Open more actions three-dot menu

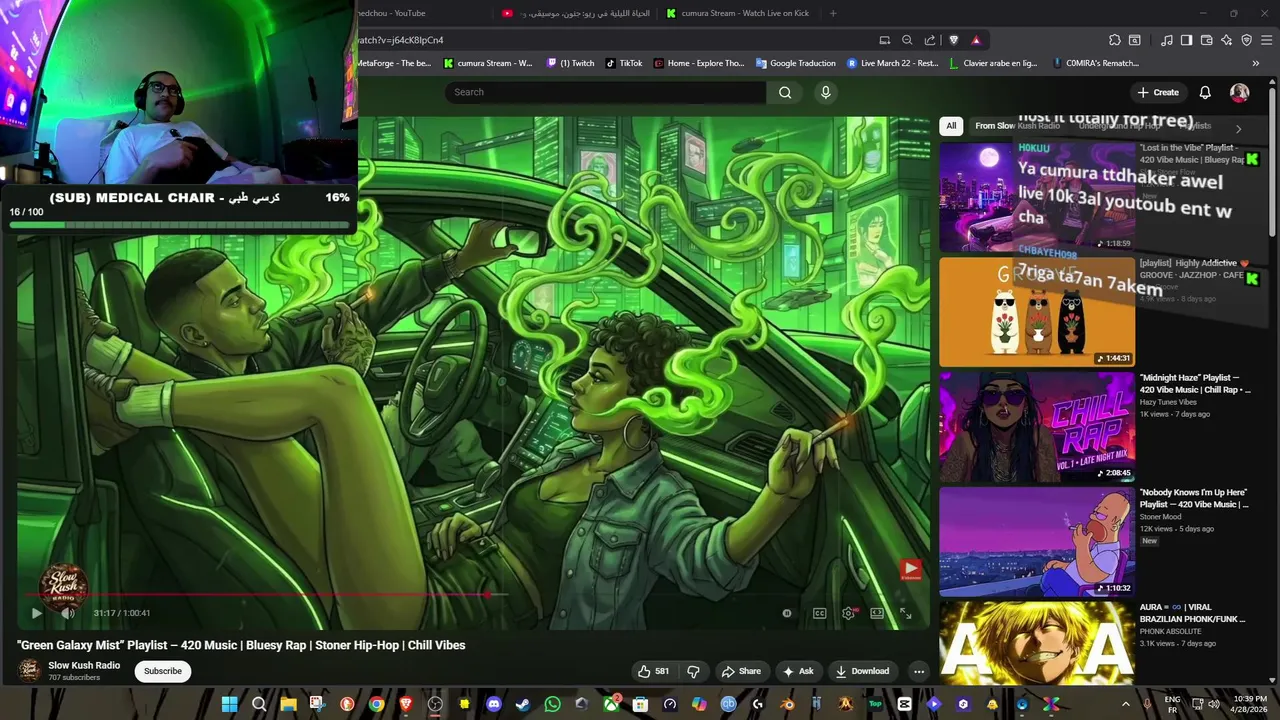(x=918, y=671)
